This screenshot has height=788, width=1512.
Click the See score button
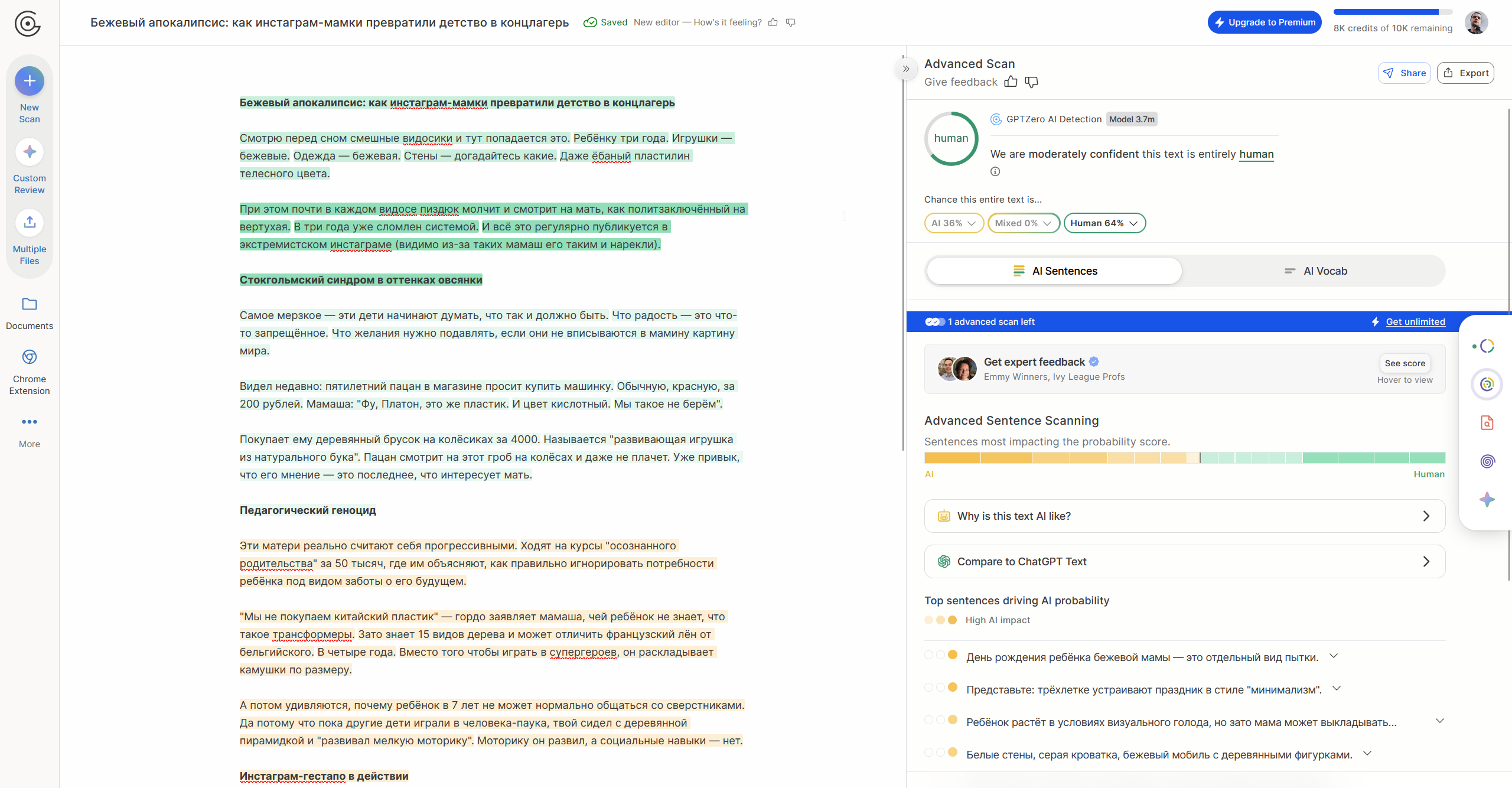click(x=1405, y=363)
